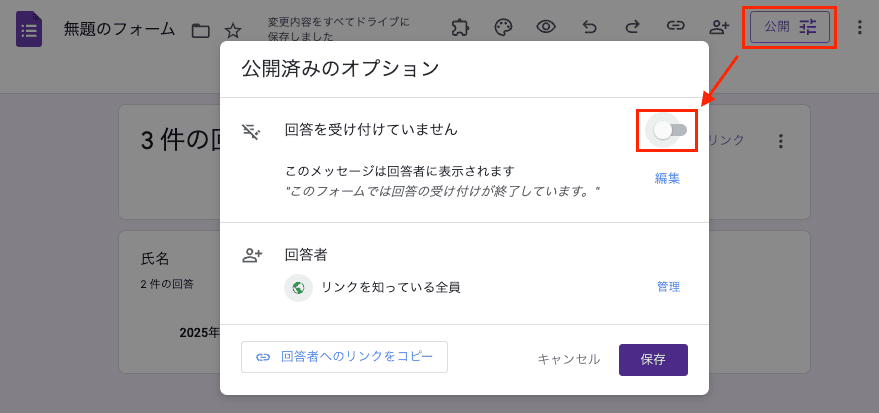Open the three-dot more menu in header
The image size is (879, 413).
click(859, 27)
